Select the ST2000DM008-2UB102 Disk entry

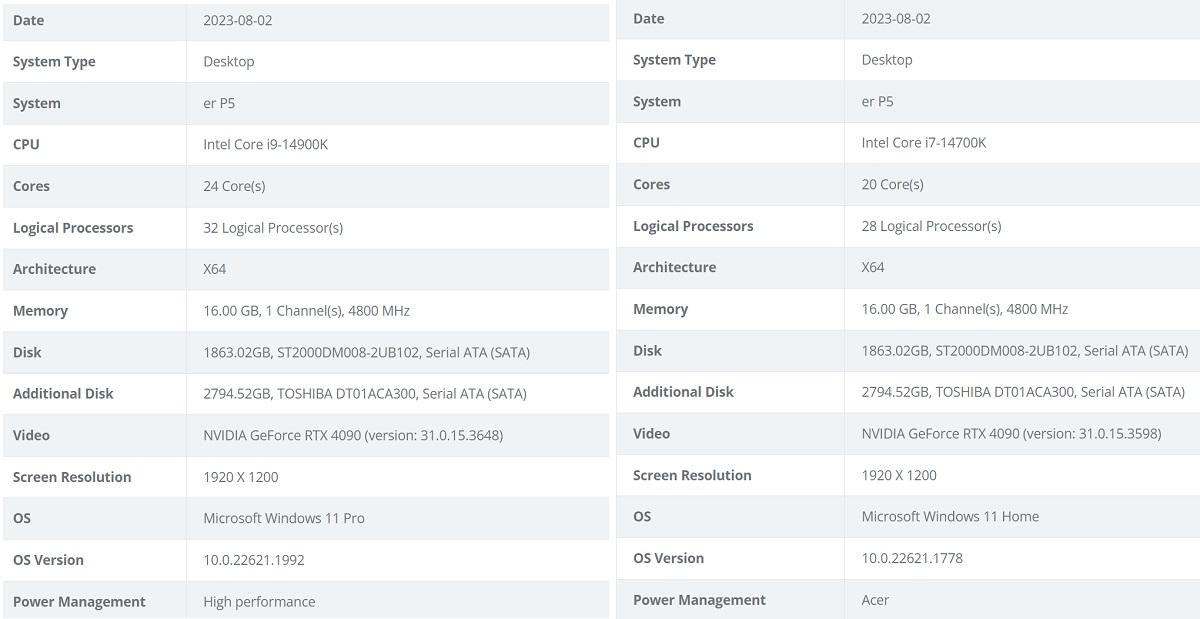tap(354, 352)
